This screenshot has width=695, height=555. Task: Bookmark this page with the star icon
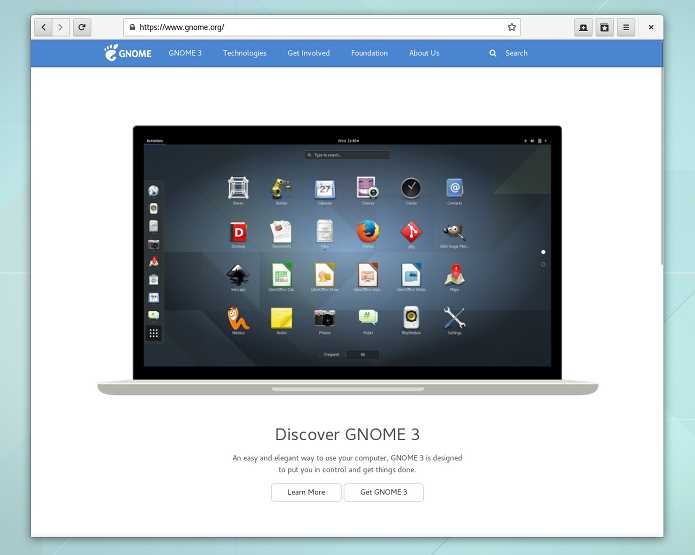click(x=511, y=27)
